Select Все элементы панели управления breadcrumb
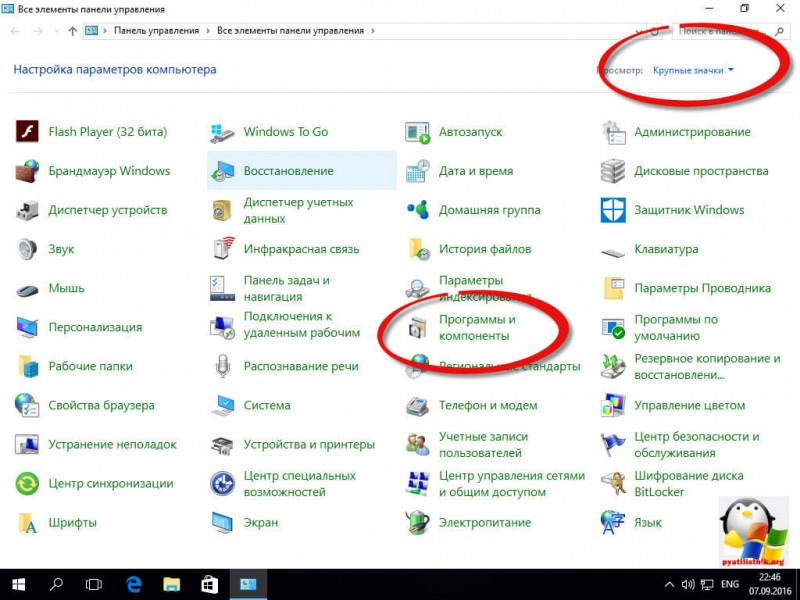The width and height of the screenshot is (800, 600). coord(290,31)
